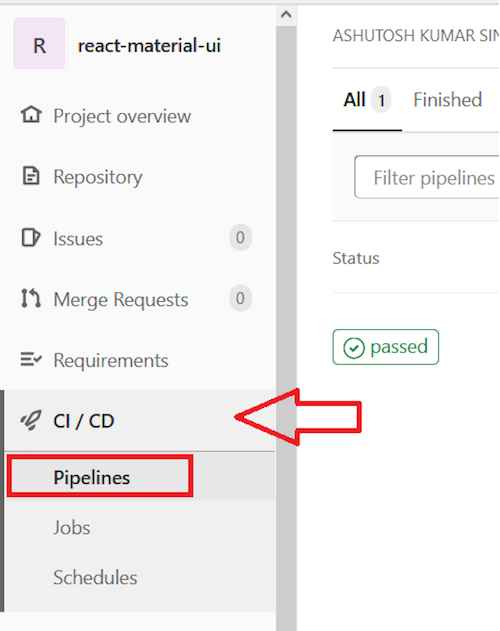This screenshot has height=631, width=500.
Task: Click the CI / CD rocket icon
Action: [31, 421]
